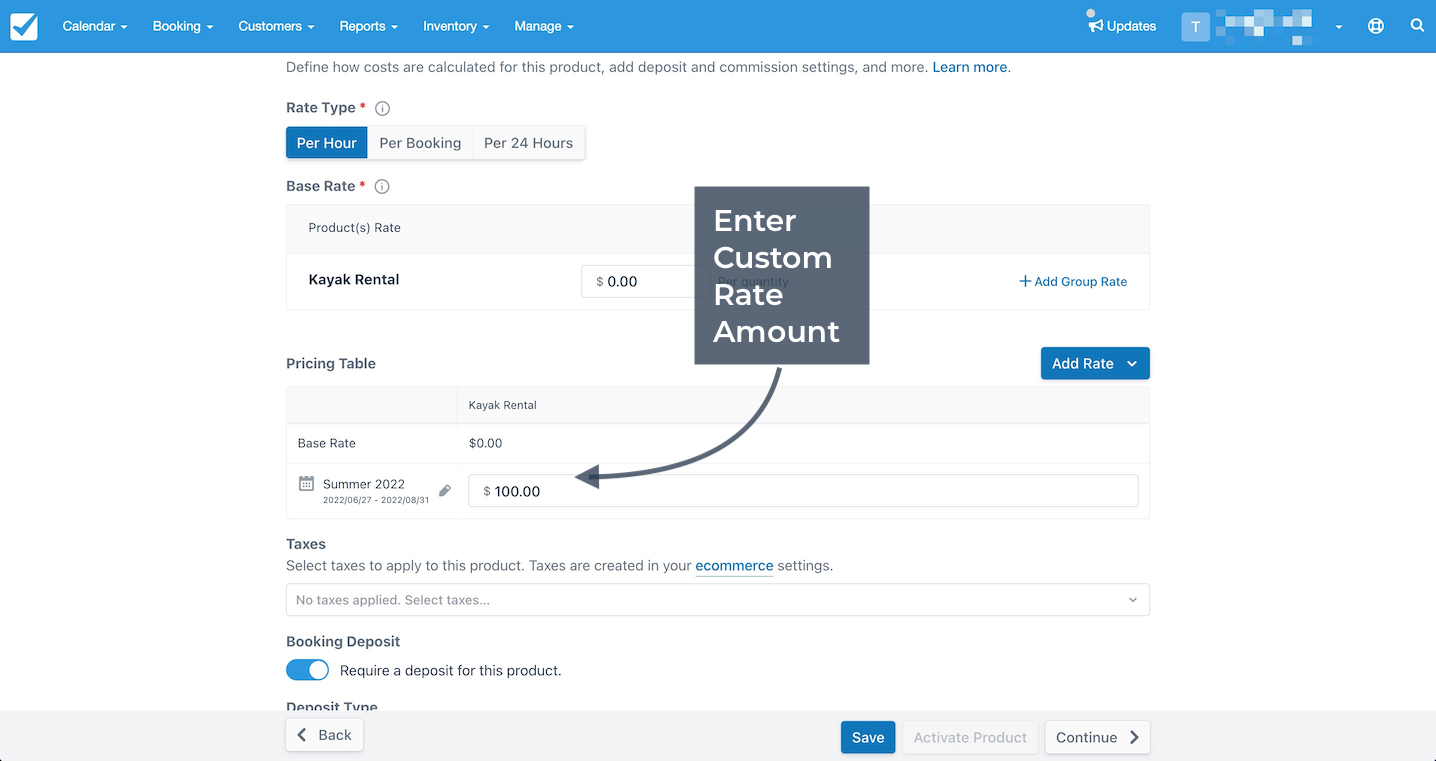The image size is (1436, 761).
Task: Click the Back button
Action: (x=325, y=735)
